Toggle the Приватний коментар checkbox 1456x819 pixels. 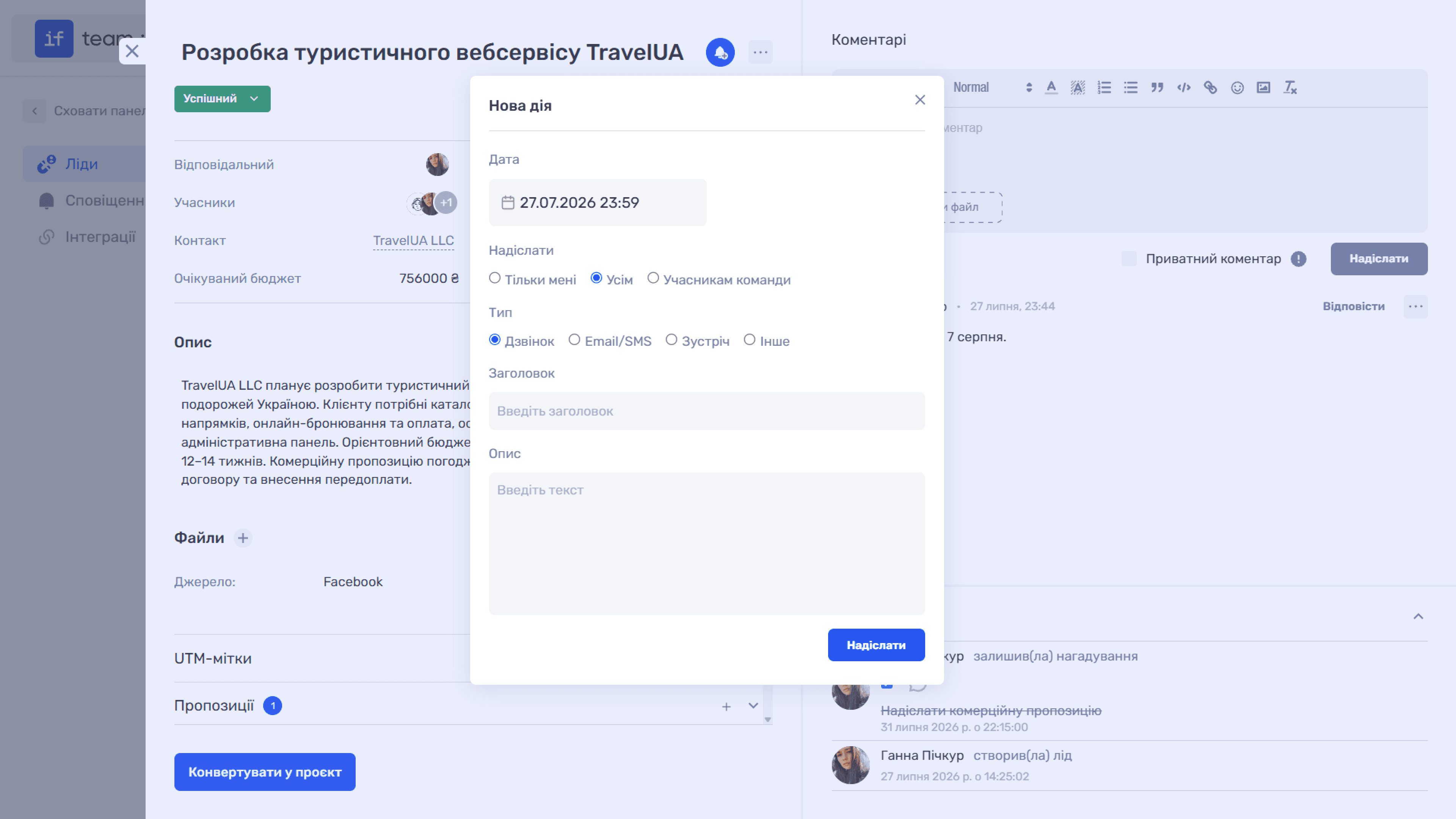1129,259
